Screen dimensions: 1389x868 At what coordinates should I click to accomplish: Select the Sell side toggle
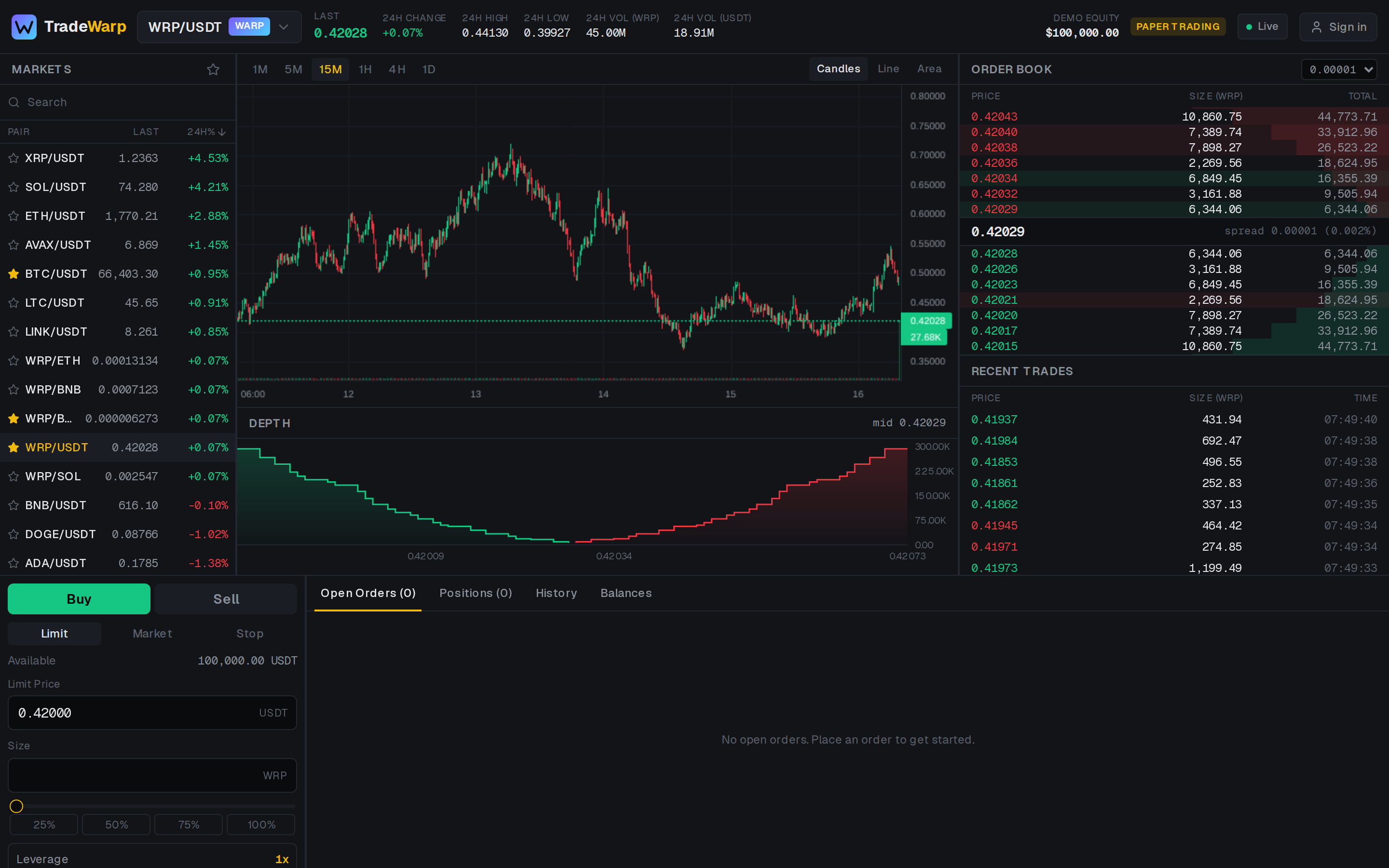(226, 599)
